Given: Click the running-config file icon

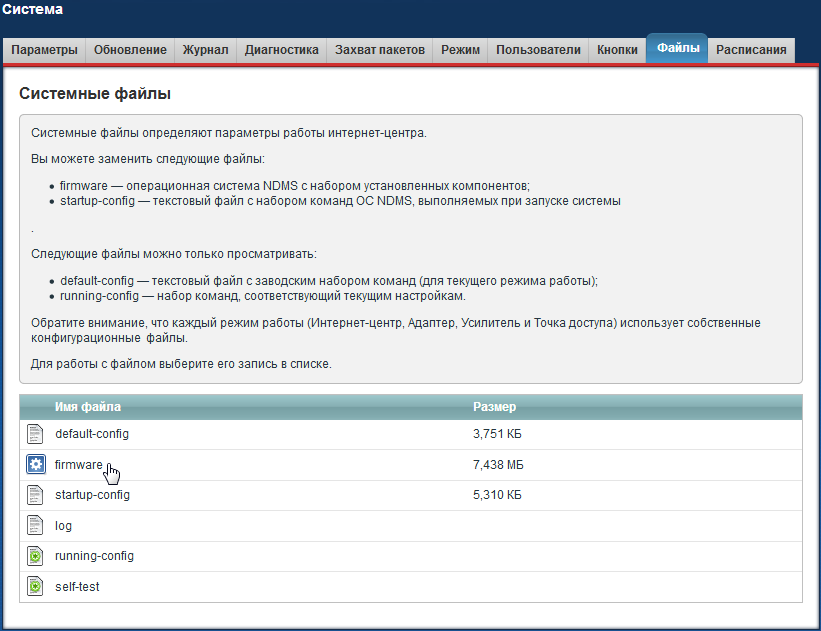Looking at the screenshot, I should pos(36,556).
